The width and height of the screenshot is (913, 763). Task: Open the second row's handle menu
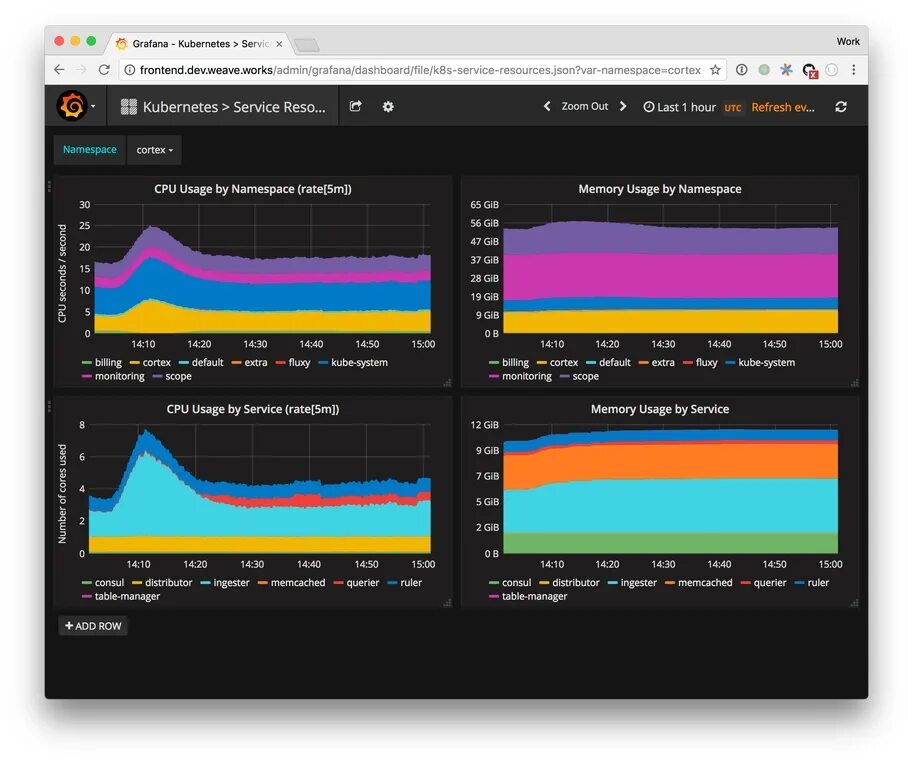tap(49, 407)
